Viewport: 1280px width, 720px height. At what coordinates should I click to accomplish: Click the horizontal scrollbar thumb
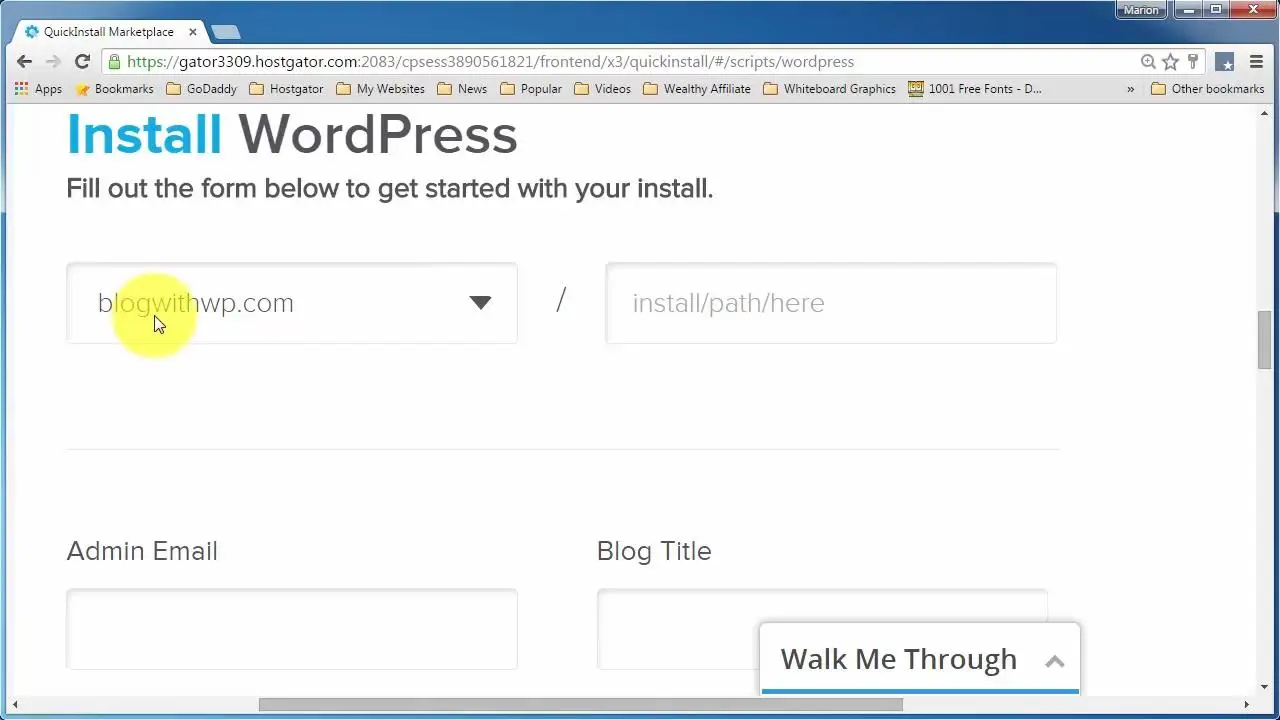(x=581, y=705)
